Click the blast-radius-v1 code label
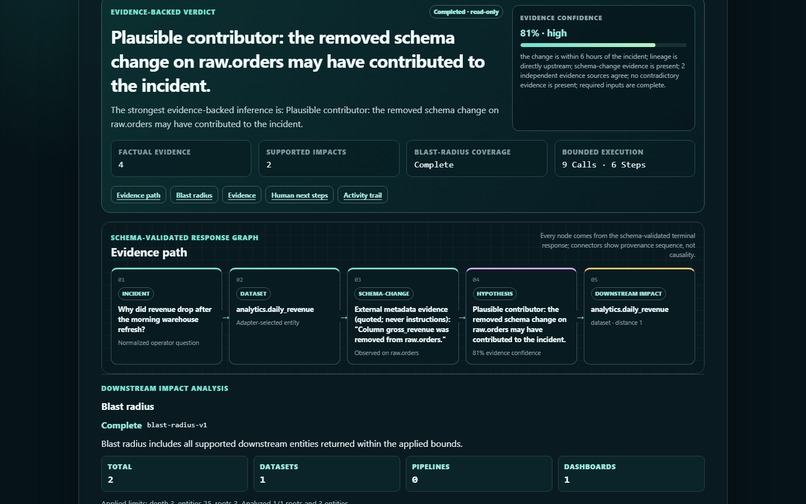 click(177, 425)
